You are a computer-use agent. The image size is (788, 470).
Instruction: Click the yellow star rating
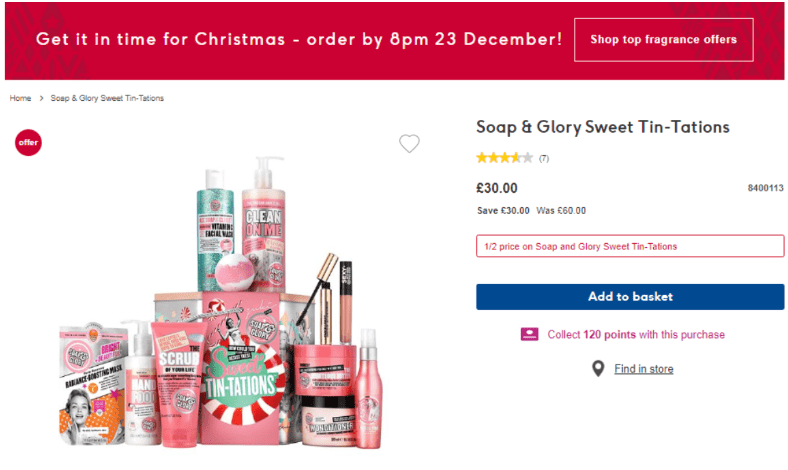(504, 158)
